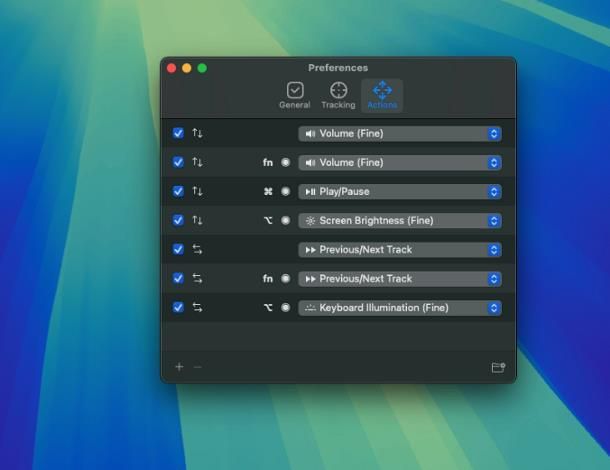Click record-shortcut circle in fn Volume row
610x470 pixels.
pos(286,162)
